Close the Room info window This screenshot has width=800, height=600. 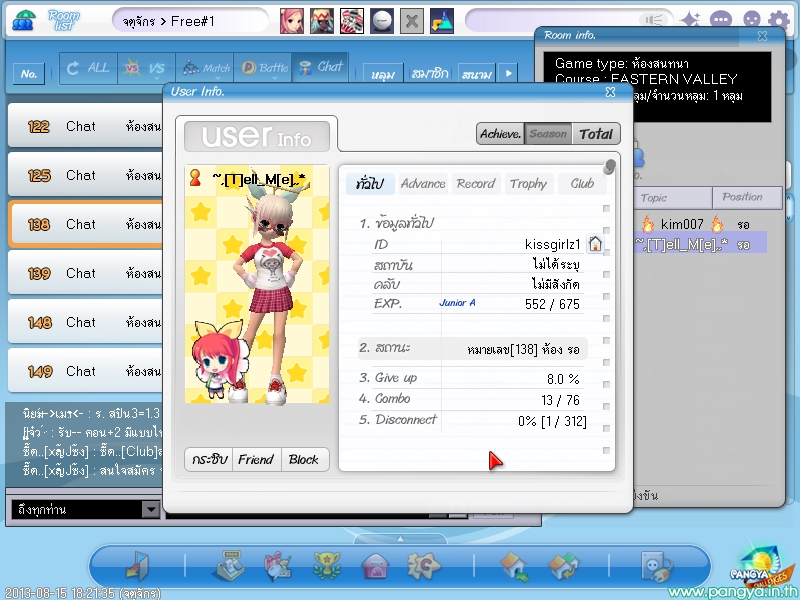762,36
